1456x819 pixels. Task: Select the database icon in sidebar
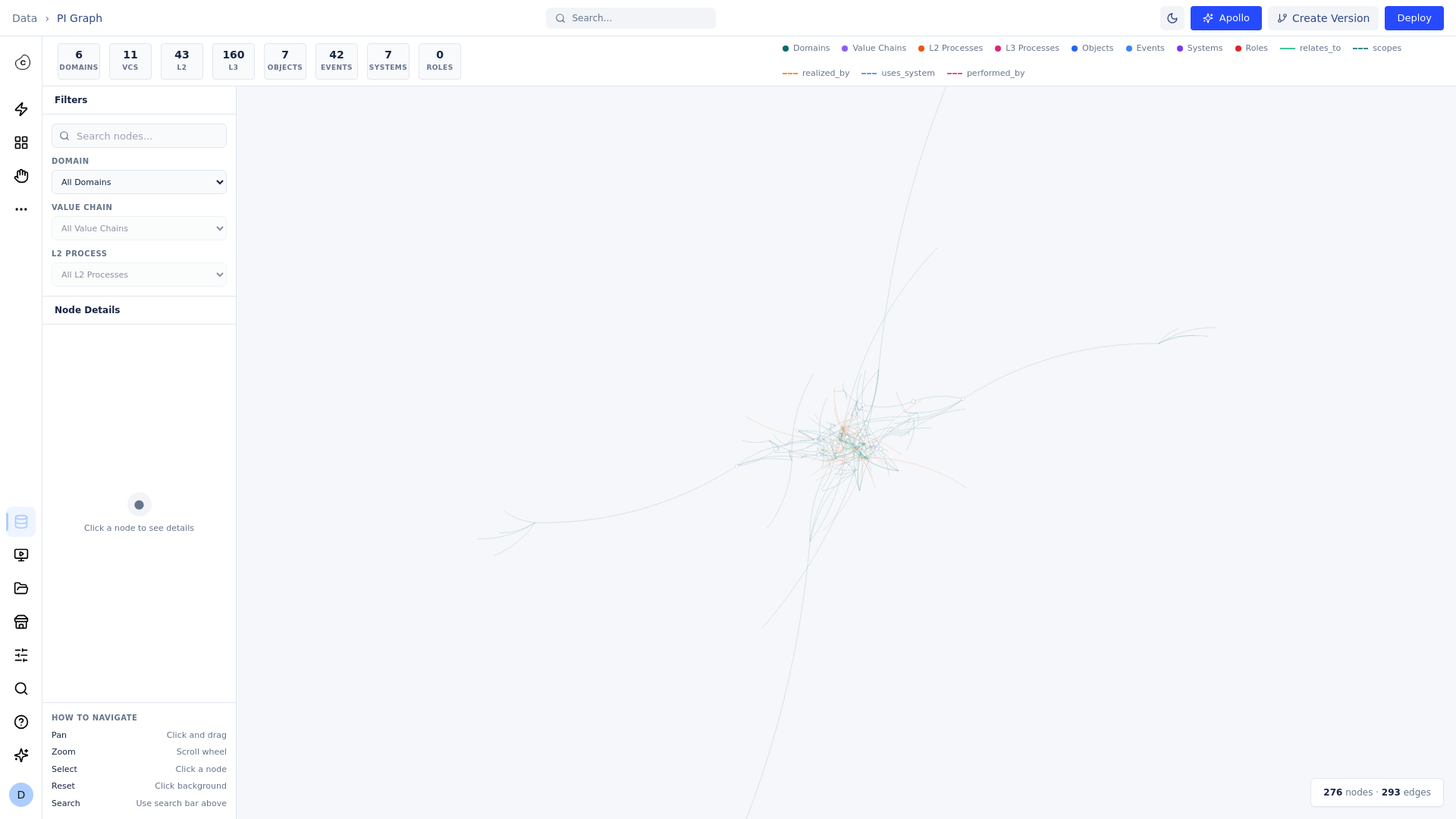[x=21, y=522]
